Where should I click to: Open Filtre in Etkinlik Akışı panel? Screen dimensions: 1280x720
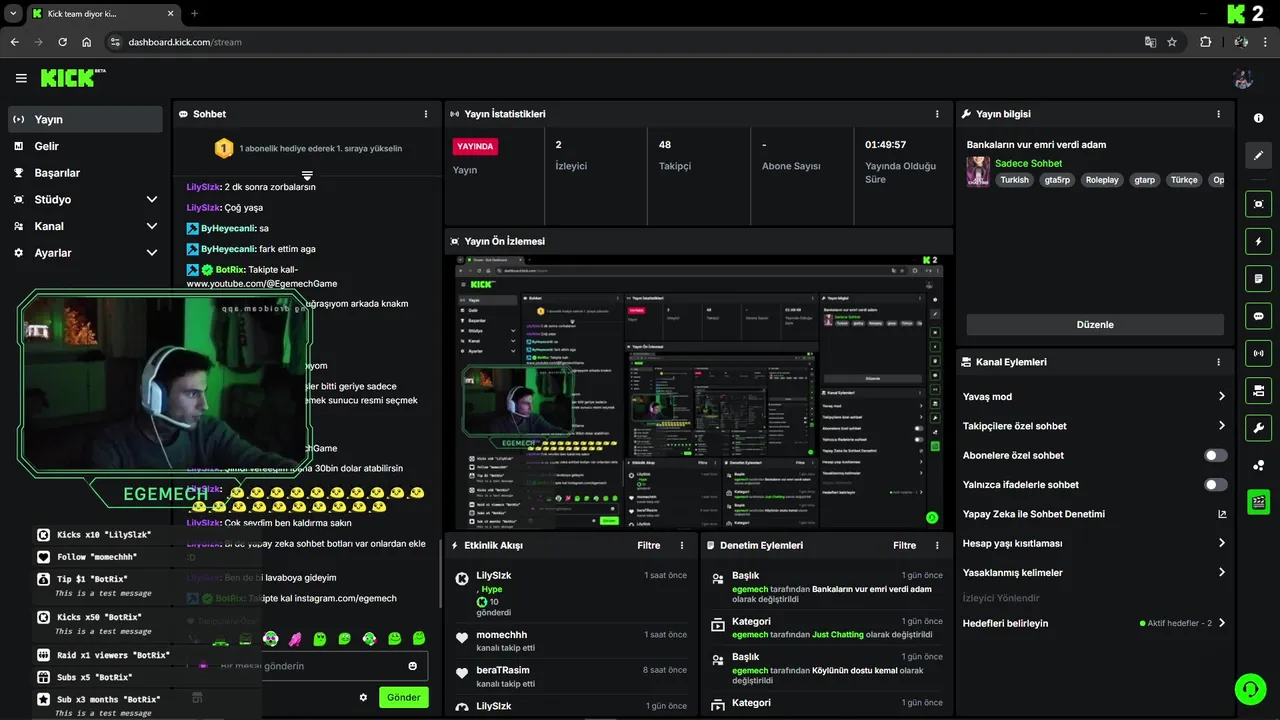[649, 546]
